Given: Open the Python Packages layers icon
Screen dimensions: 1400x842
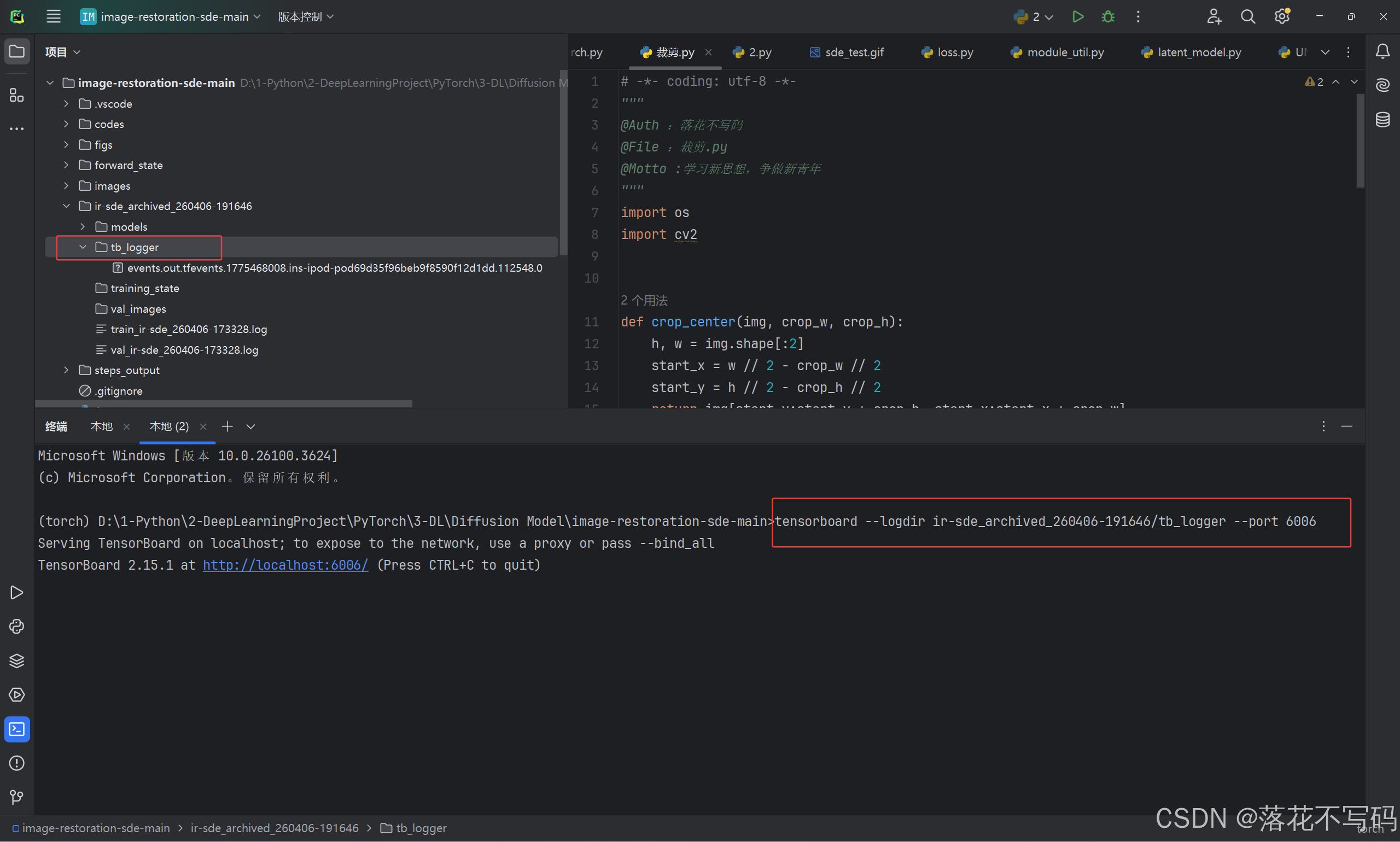Looking at the screenshot, I should [17, 661].
